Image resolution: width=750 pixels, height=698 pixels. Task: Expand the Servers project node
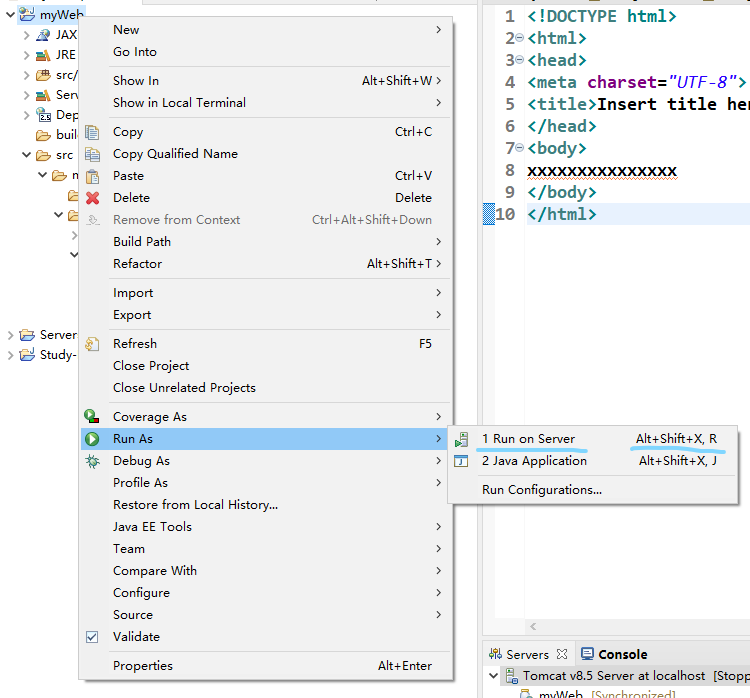pyautogui.click(x=10, y=335)
